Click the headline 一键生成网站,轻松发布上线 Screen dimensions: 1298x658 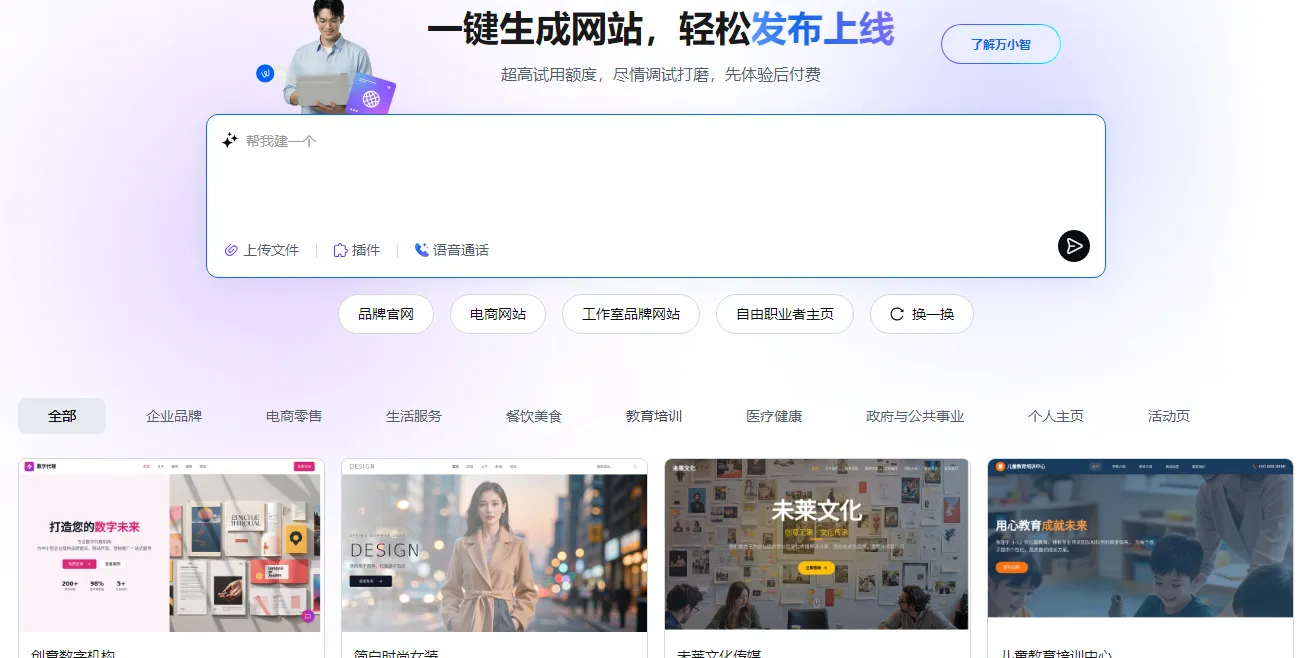pyautogui.click(x=661, y=29)
